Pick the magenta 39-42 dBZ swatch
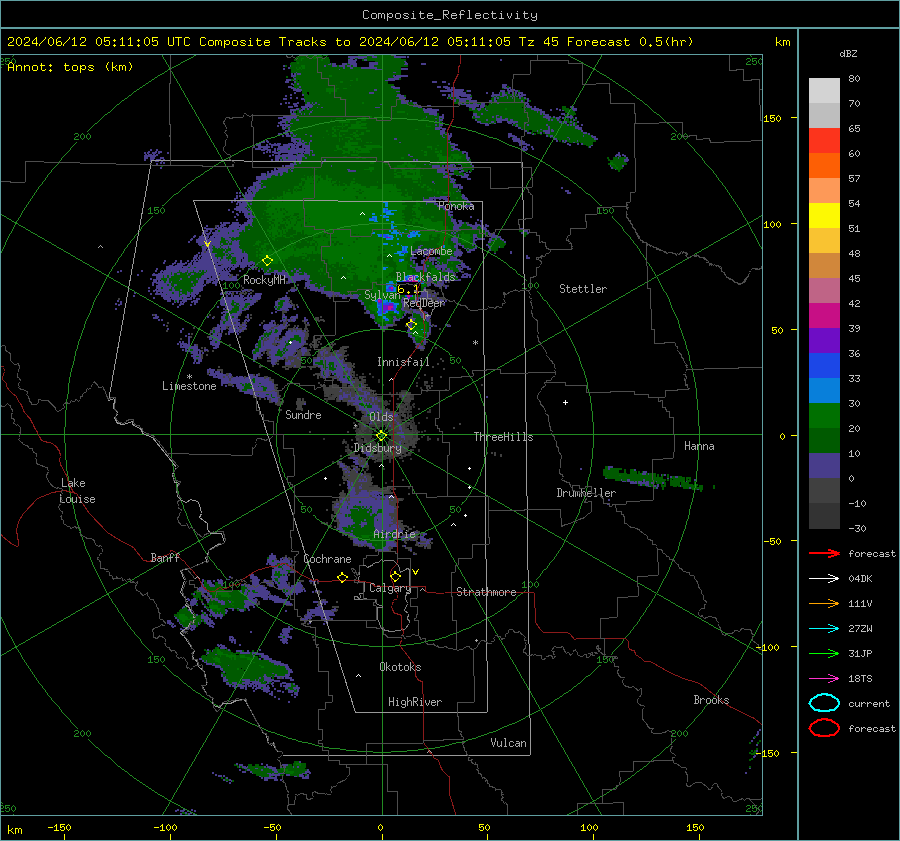900x841 pixels. (x=824, y=316)
